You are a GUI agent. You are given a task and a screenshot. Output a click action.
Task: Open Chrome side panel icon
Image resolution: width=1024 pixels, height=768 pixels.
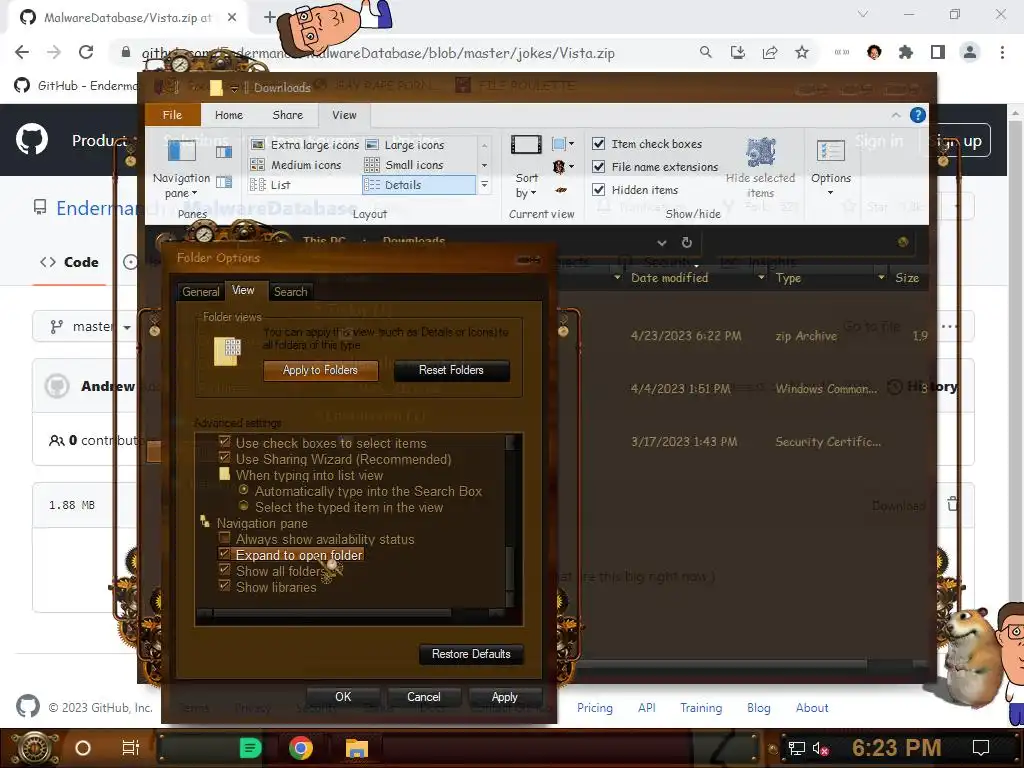pos(938,52)
